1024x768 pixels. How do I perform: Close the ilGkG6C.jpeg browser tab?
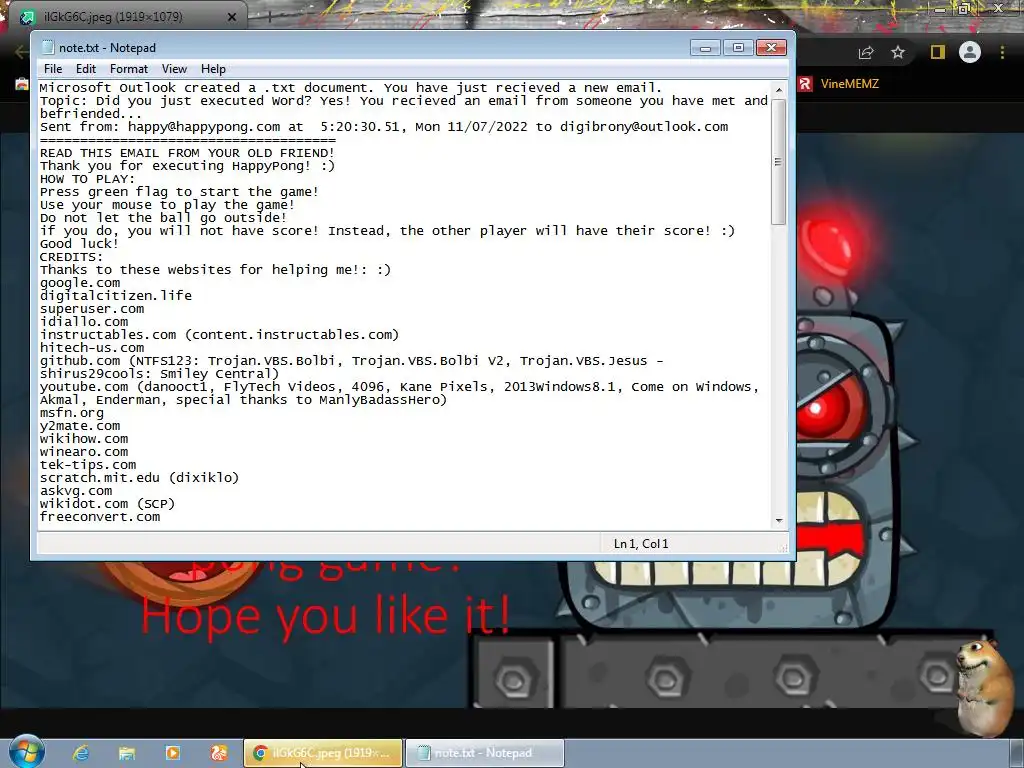(x=231, y=17)
